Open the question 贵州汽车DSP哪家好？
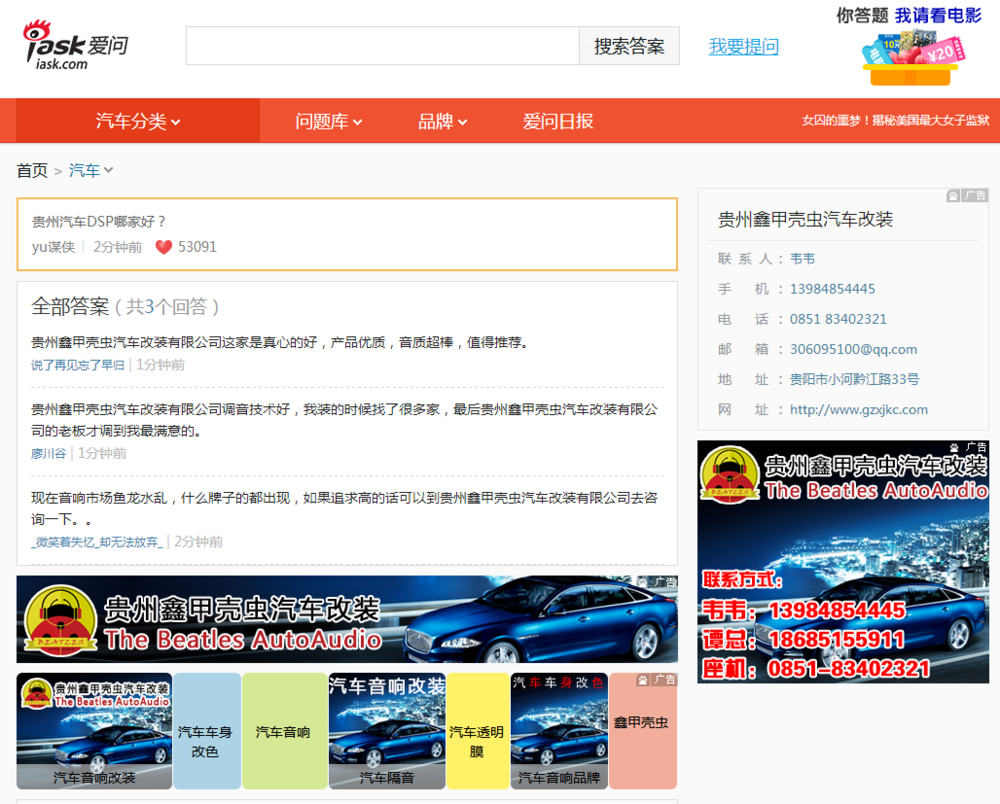 click(x=99, y=221)
